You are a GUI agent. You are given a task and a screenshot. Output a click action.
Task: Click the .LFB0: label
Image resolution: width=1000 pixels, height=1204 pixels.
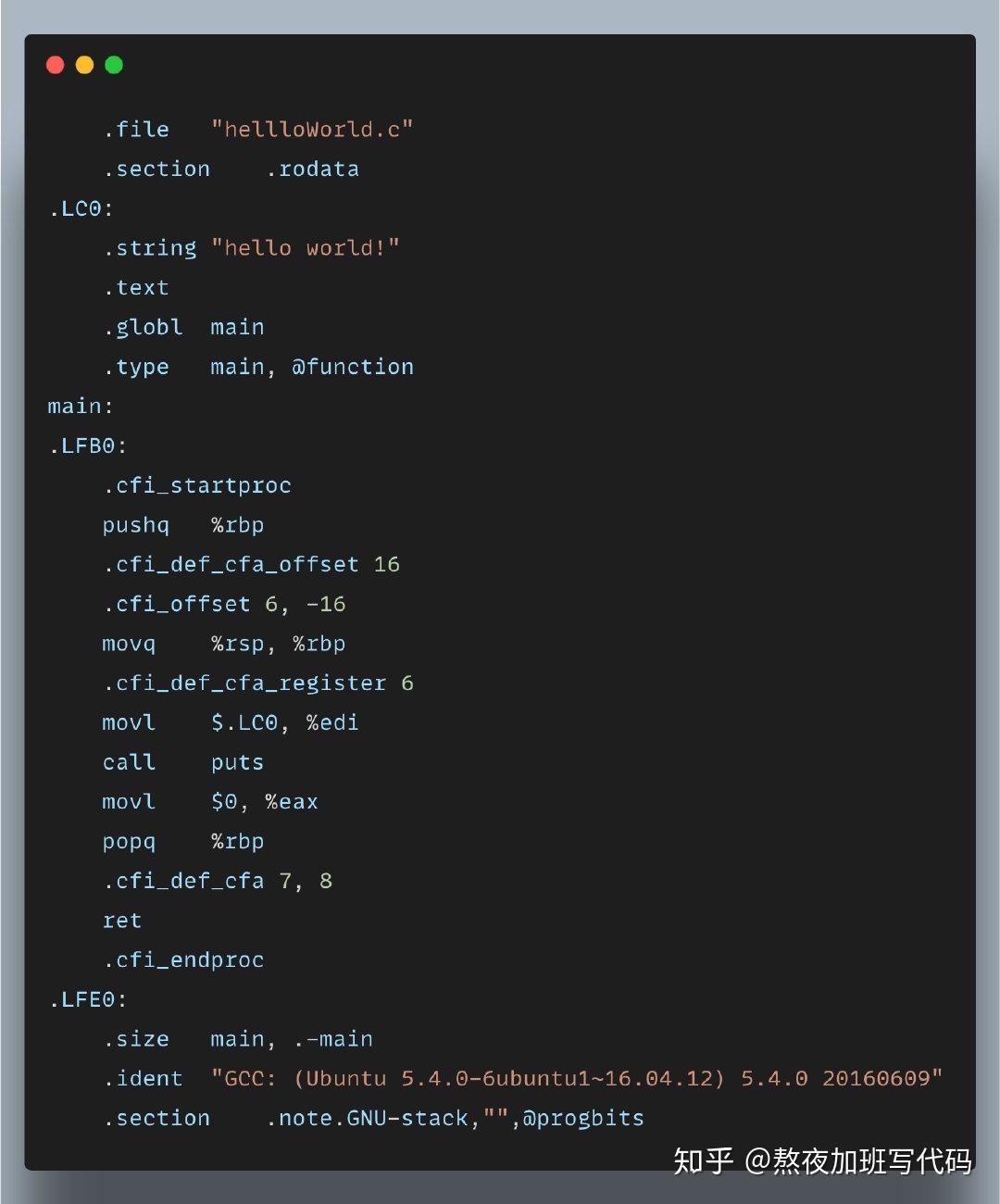(x=88, y=446)
